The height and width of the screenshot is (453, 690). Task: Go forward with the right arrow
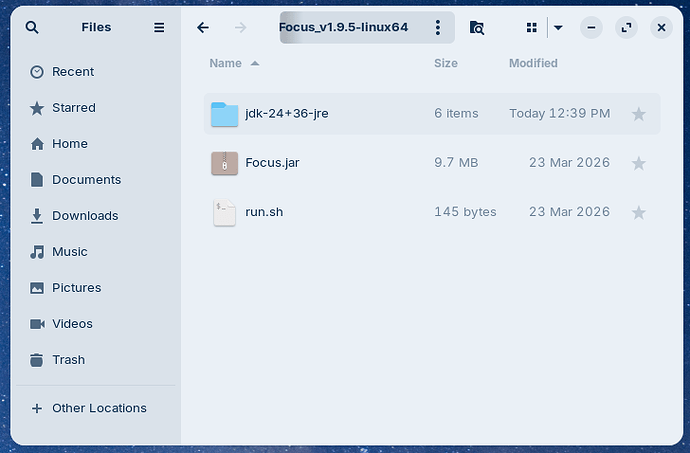241,28
